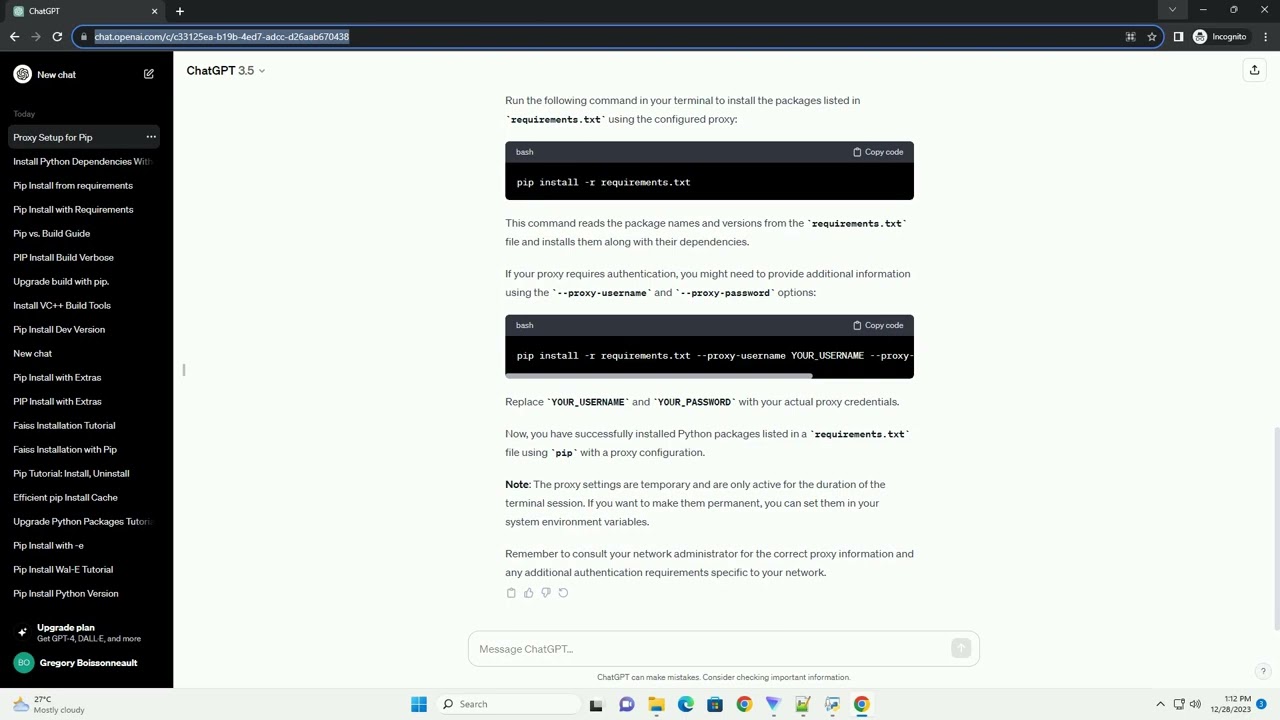Open Microsoft Edge from the taskbar
Screen dimensions: 1280x720
pos(686,704)
